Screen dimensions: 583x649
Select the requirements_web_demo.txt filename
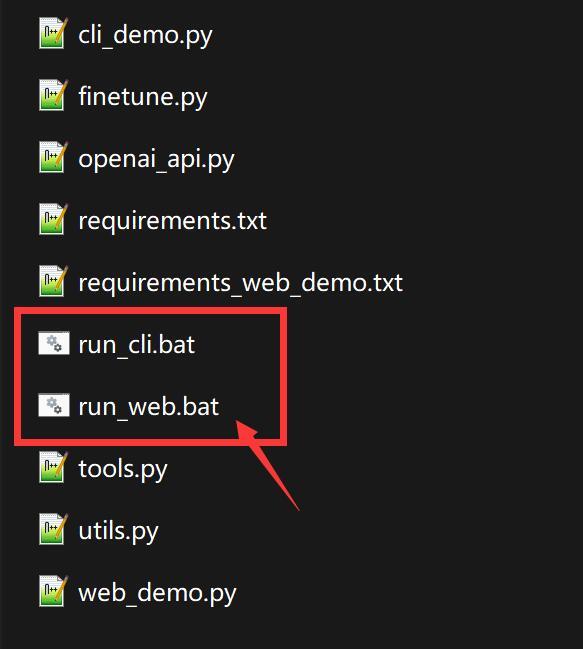240,284
